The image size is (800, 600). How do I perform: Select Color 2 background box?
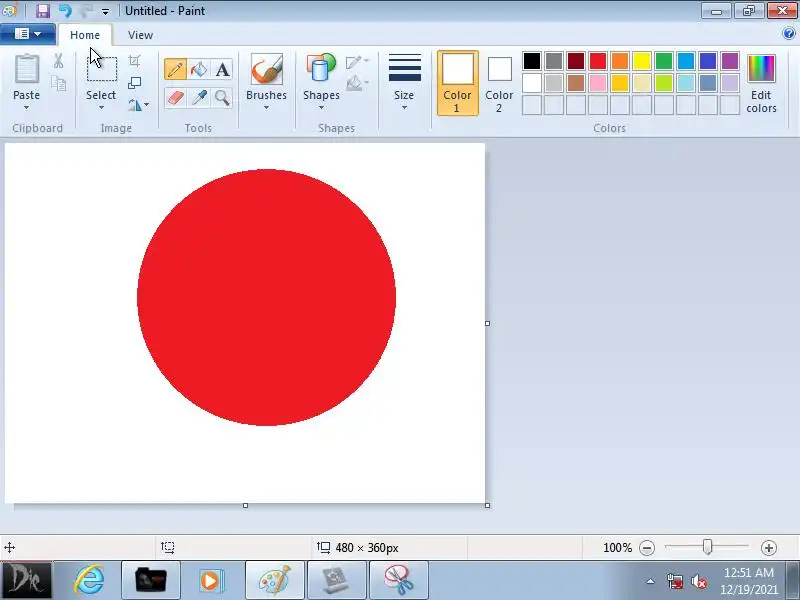point(499,83)
